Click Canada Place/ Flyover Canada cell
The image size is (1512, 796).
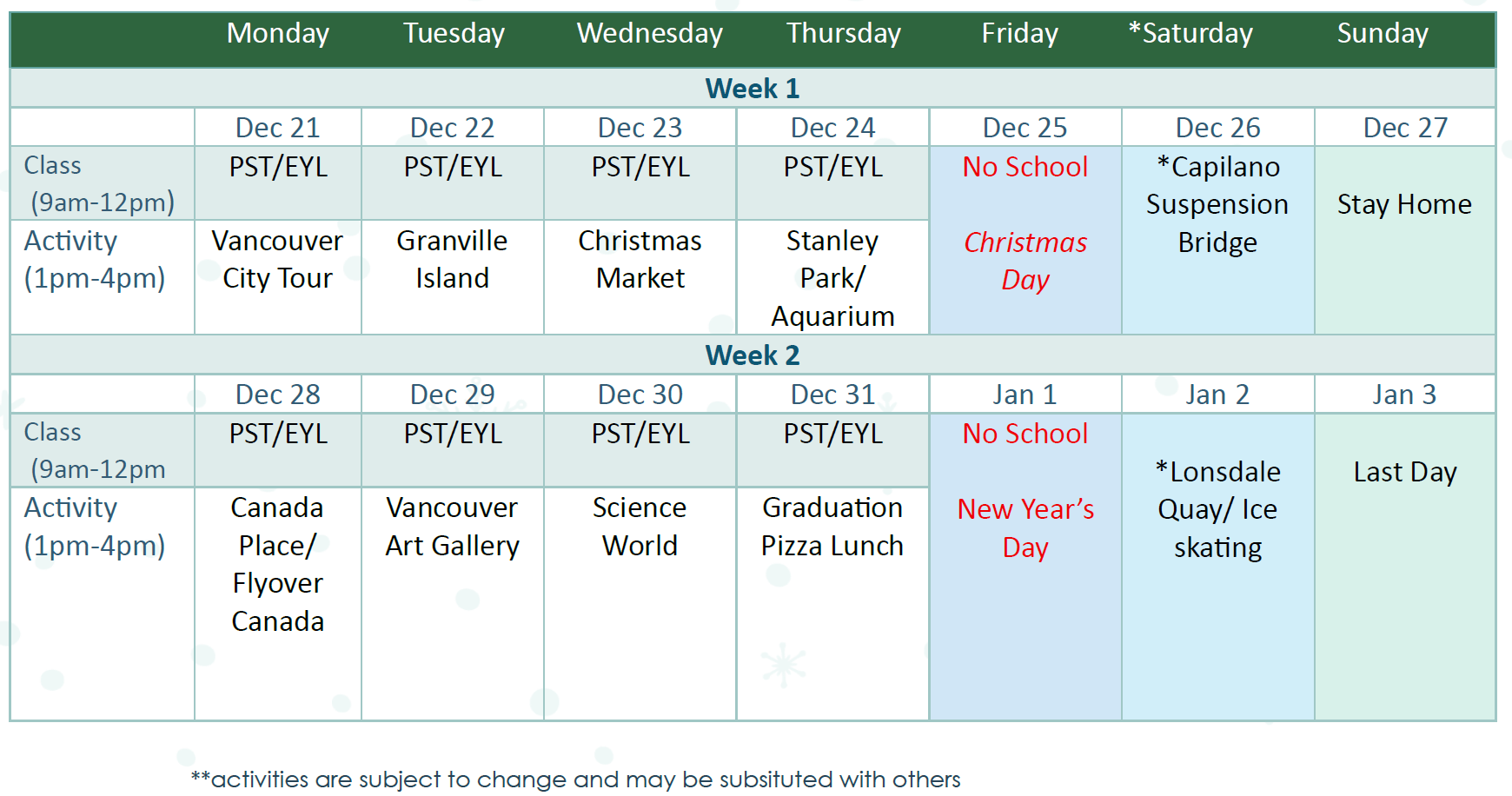tap(278, 603)
